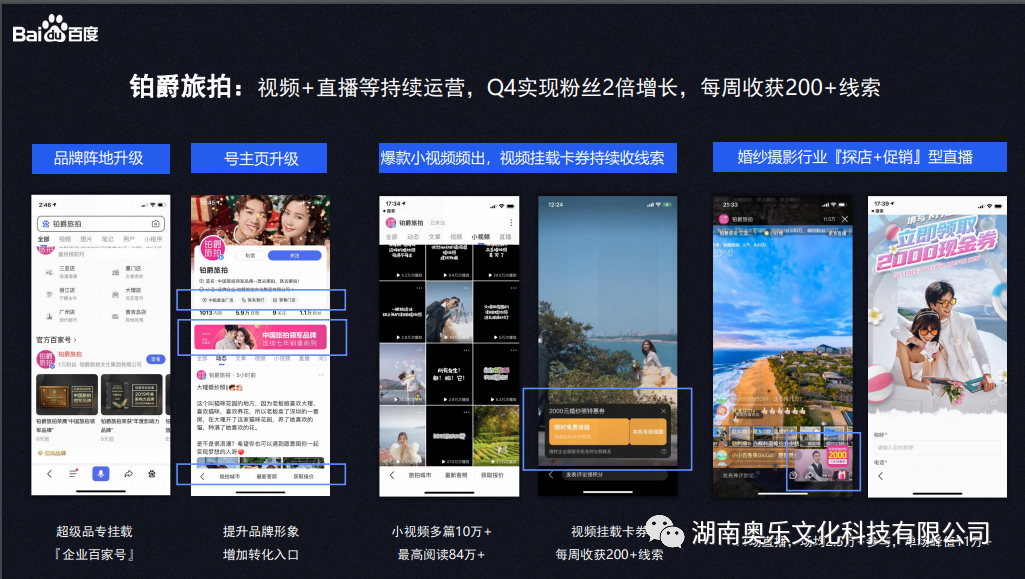Click the 发表评论领积分 comment field
This screenshot has height=579, width=1025.
click(613, 475)
